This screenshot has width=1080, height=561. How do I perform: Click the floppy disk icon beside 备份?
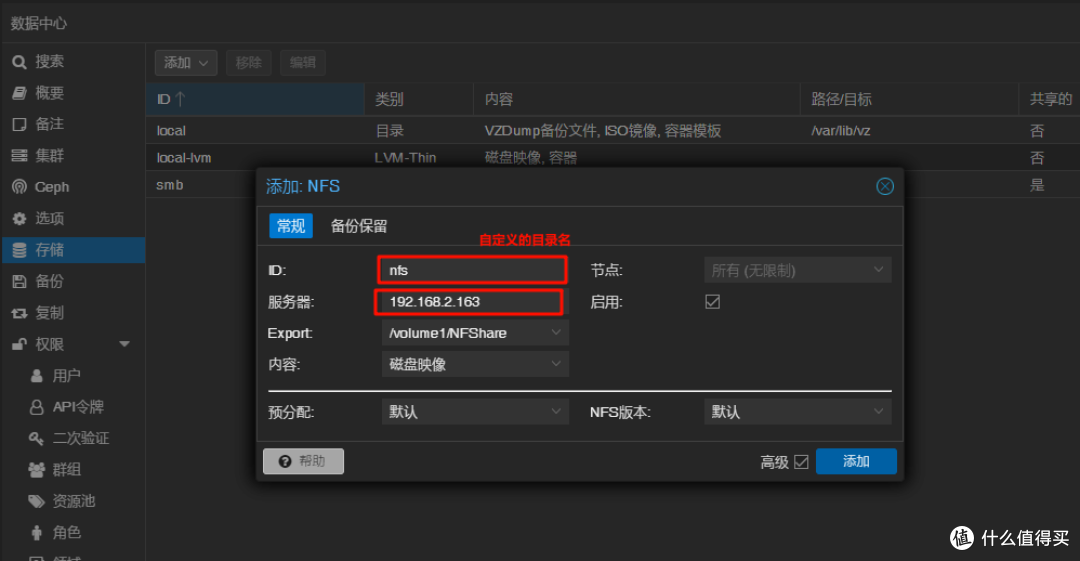point(19,281)
